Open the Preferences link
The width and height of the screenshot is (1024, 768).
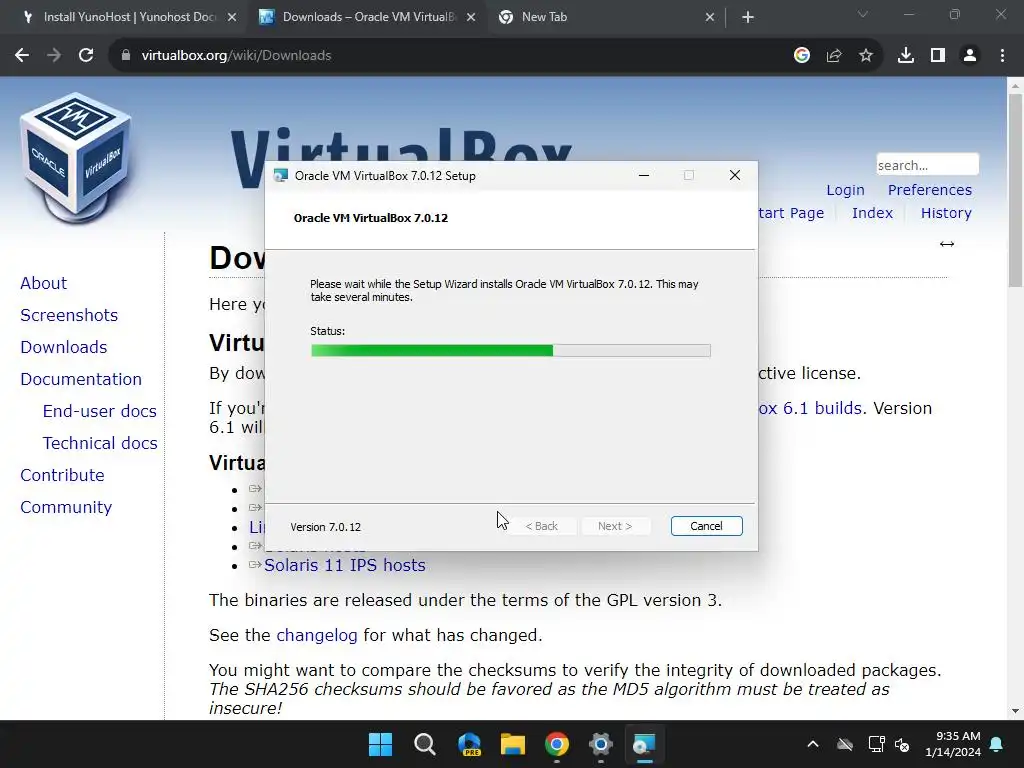(929, 190)
